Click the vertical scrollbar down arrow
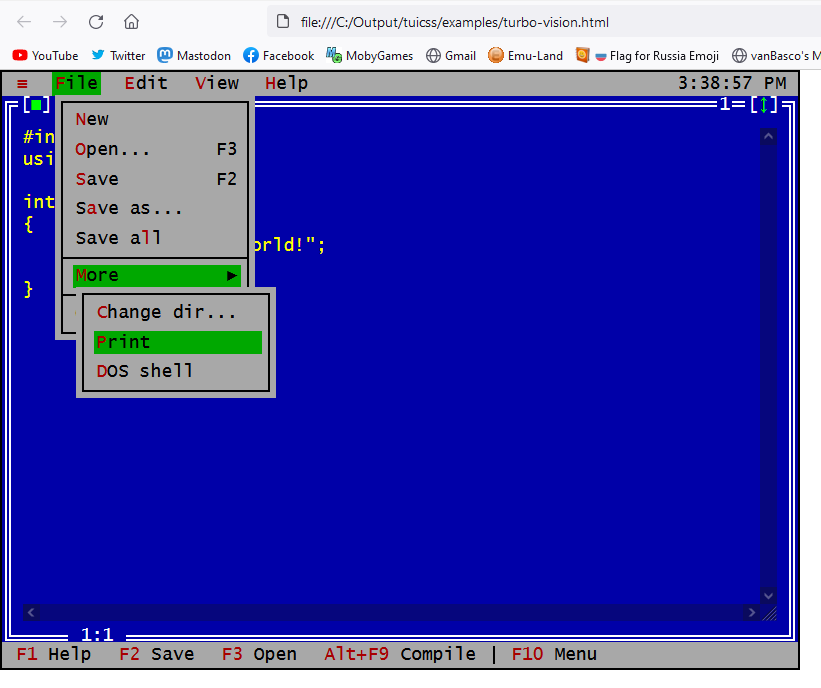This screenshot has width=821, height=688. click(x=768, y=595)
